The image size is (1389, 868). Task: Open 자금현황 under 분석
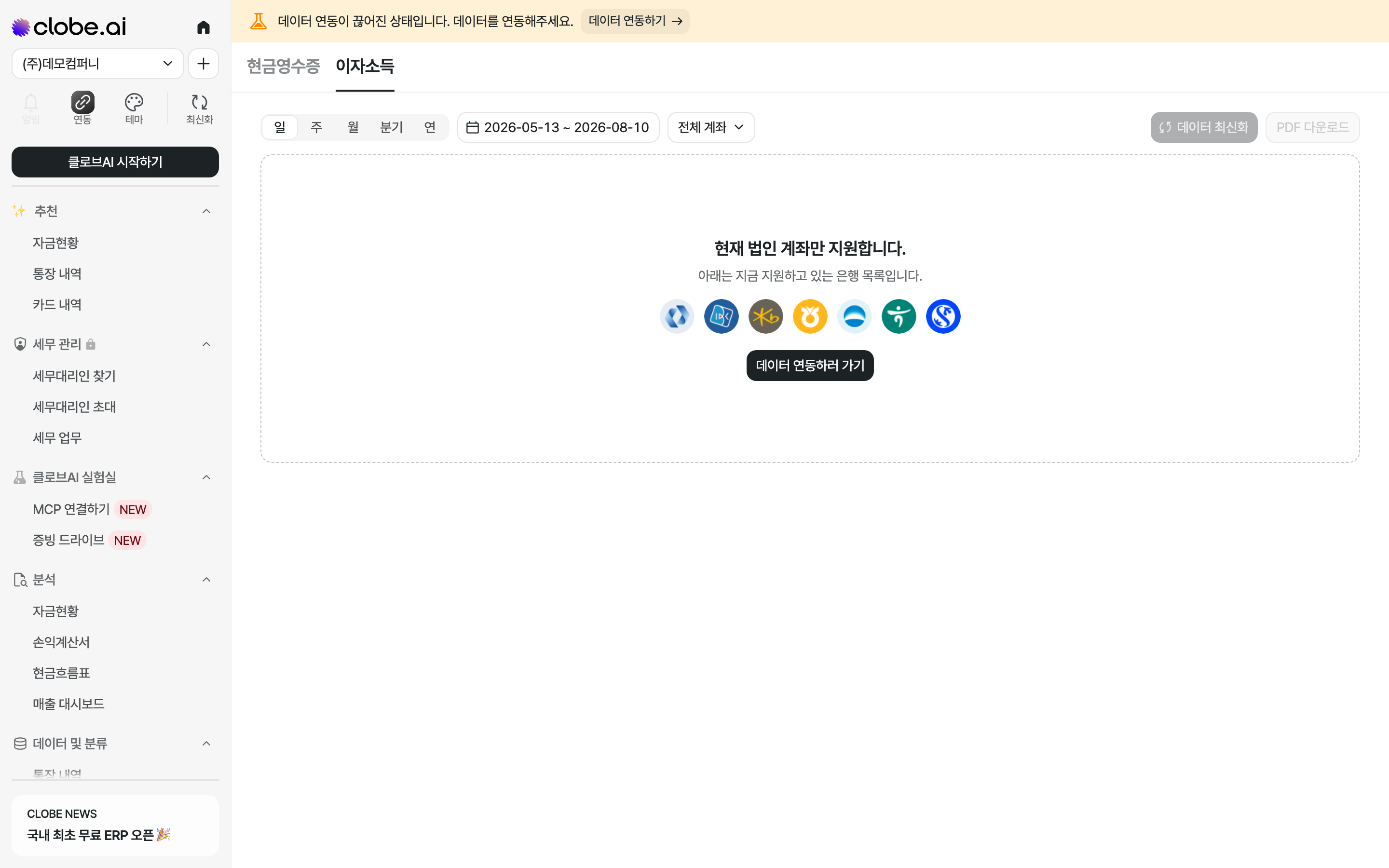coord(55,612)
